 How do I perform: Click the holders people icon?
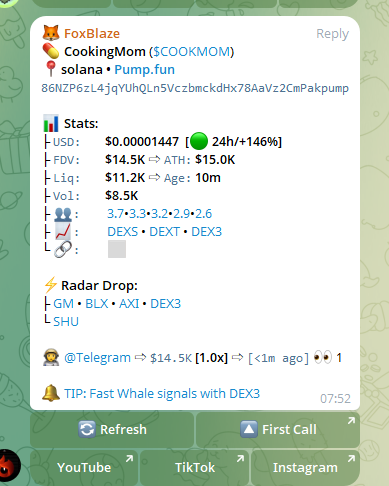click(63, 214)
